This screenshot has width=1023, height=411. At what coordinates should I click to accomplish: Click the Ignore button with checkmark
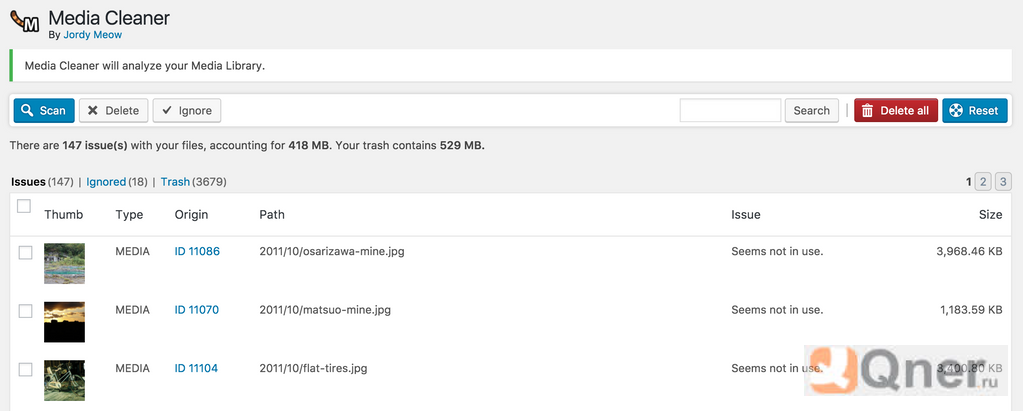(x=187, y=111)
